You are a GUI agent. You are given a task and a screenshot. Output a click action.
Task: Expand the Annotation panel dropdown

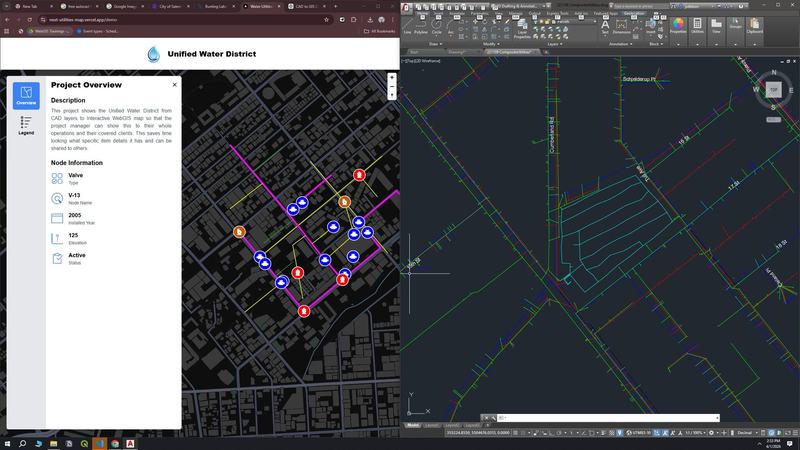[620, 44]
